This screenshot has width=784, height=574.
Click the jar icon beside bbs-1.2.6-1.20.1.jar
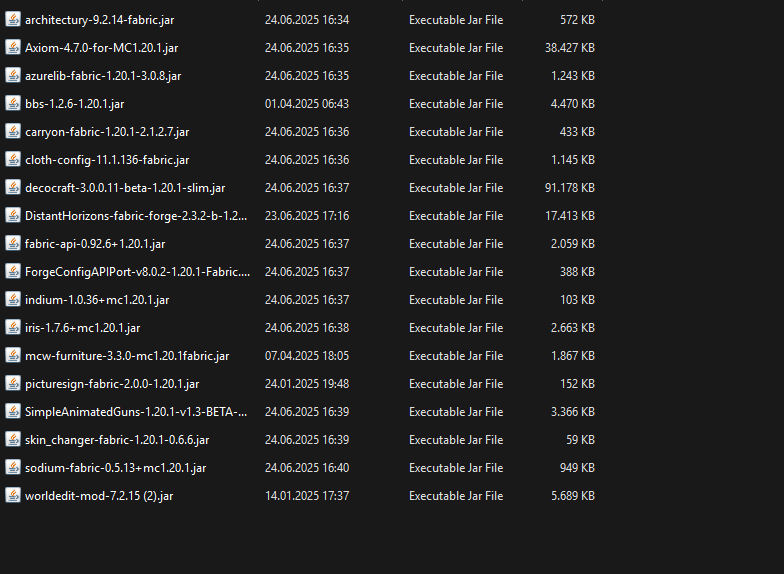click(13, 104)
